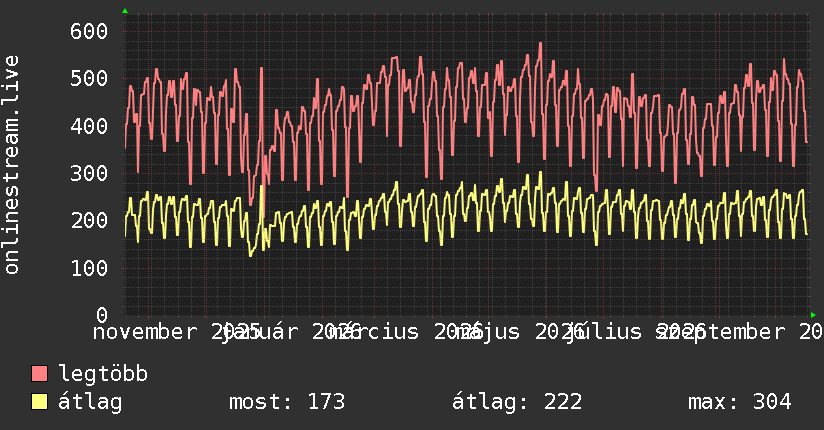Click the május x-axis date label
Viewport: 824px width, 430px height.
[x=488, y=333]
